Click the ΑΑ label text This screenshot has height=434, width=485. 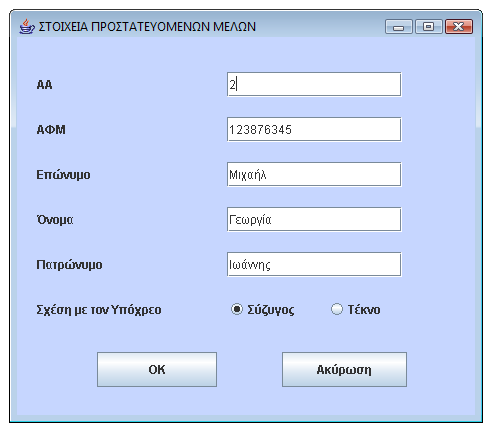[x=44, y=85]
